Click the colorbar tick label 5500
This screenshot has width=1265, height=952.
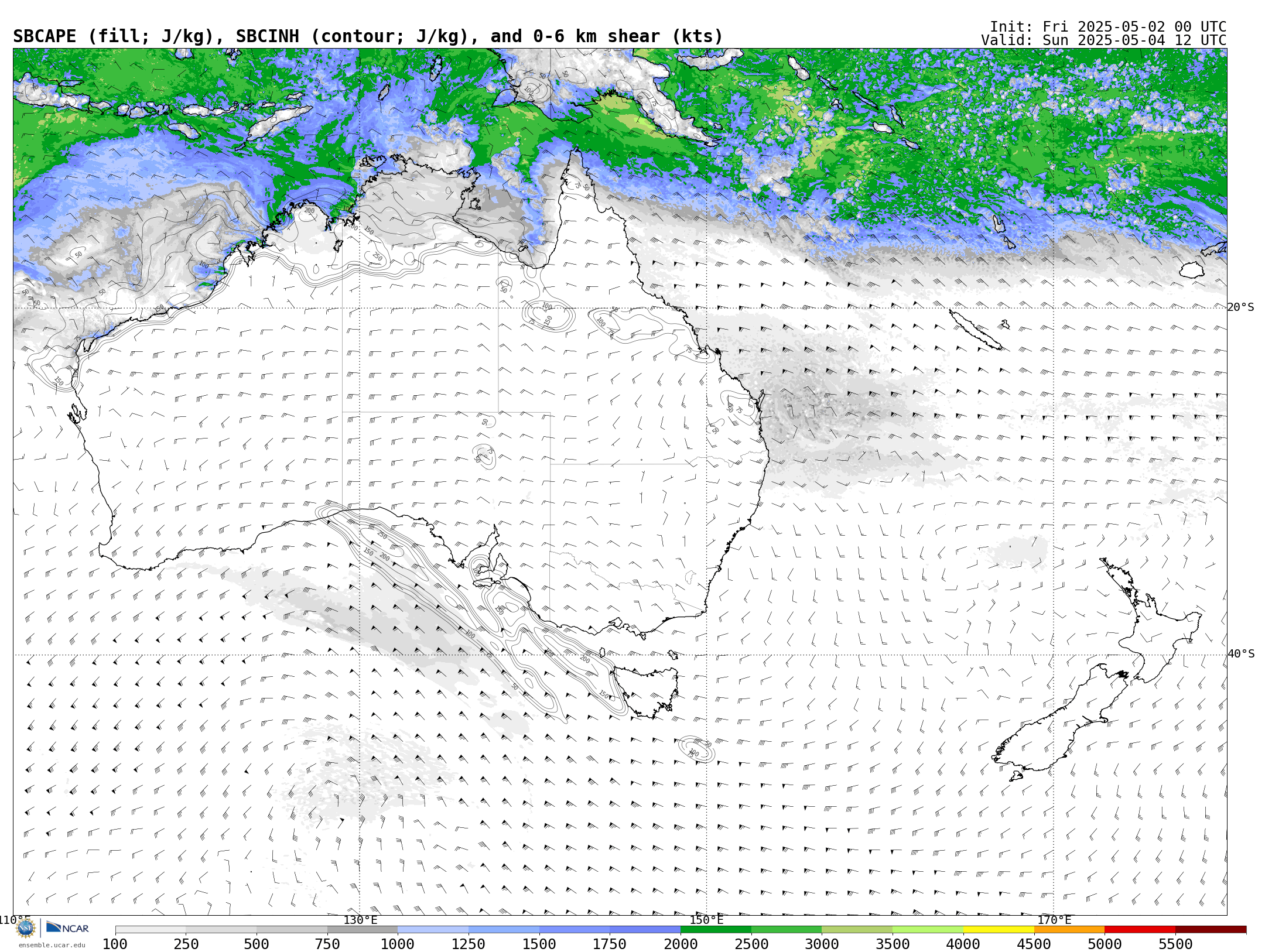(1175, 944)
